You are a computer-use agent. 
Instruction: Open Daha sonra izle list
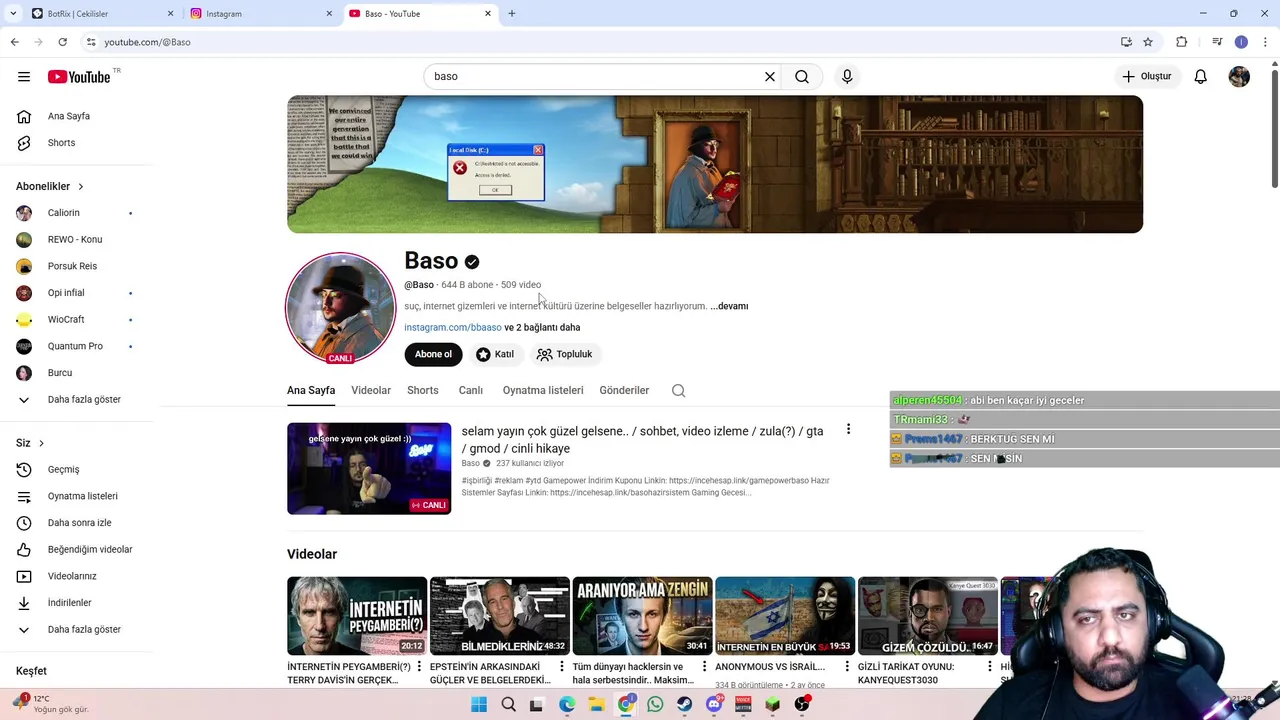click(78, 523)
